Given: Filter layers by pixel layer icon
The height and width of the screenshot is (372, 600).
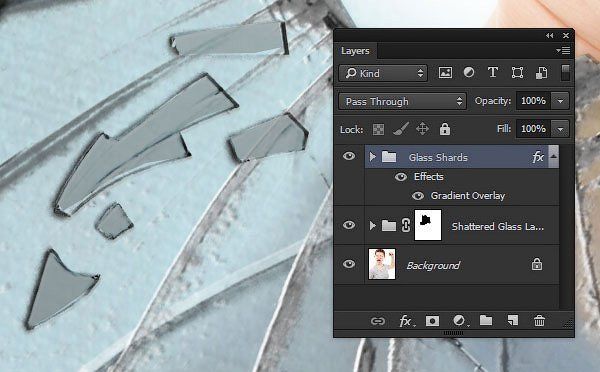Looking at the screenshot, I should pyautogui.click(x=445, y=73).
